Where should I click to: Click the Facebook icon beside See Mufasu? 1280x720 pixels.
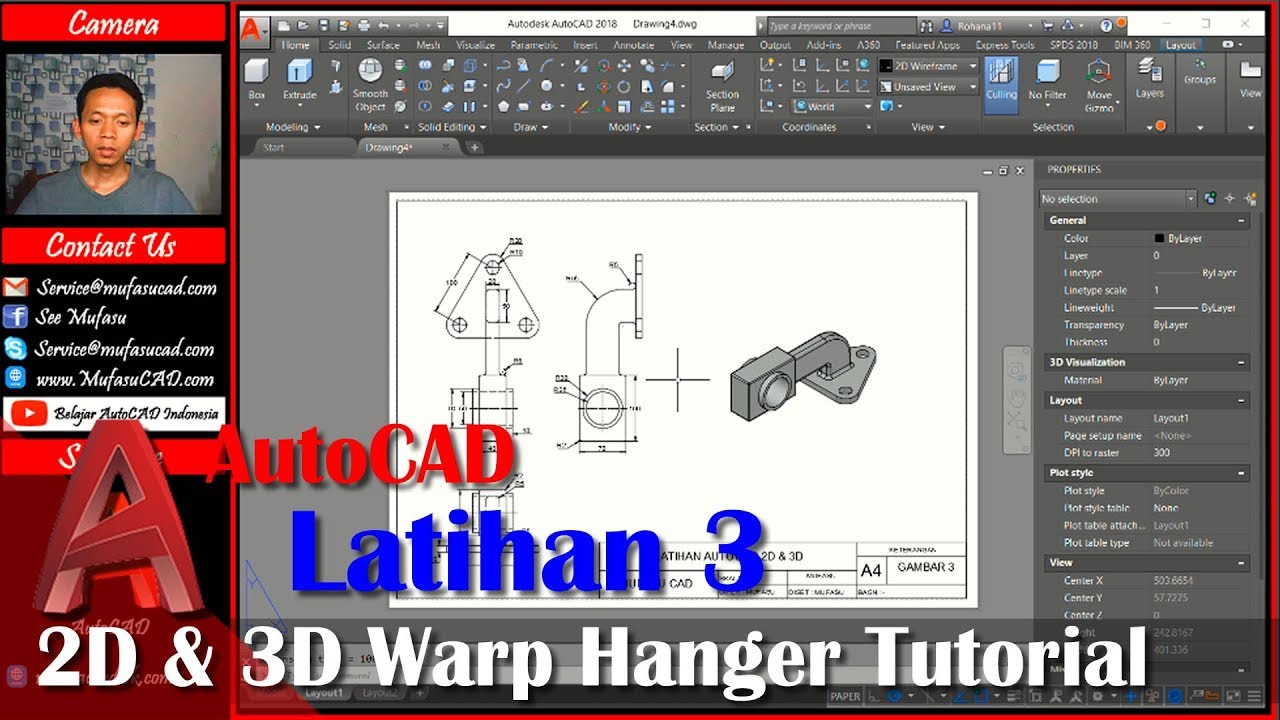15,317
